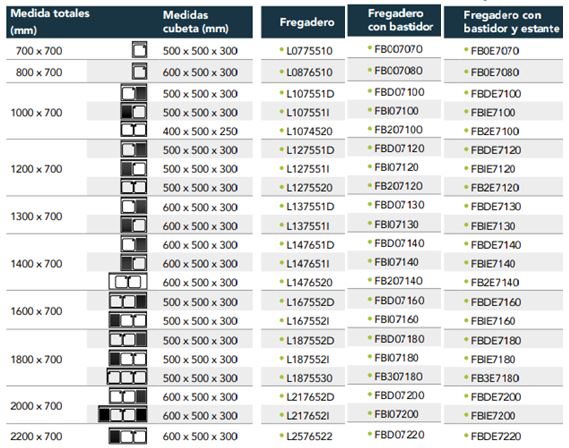569x448 pixels.
Task: Click the sink diagram next to L217652D
Action: 128,396
